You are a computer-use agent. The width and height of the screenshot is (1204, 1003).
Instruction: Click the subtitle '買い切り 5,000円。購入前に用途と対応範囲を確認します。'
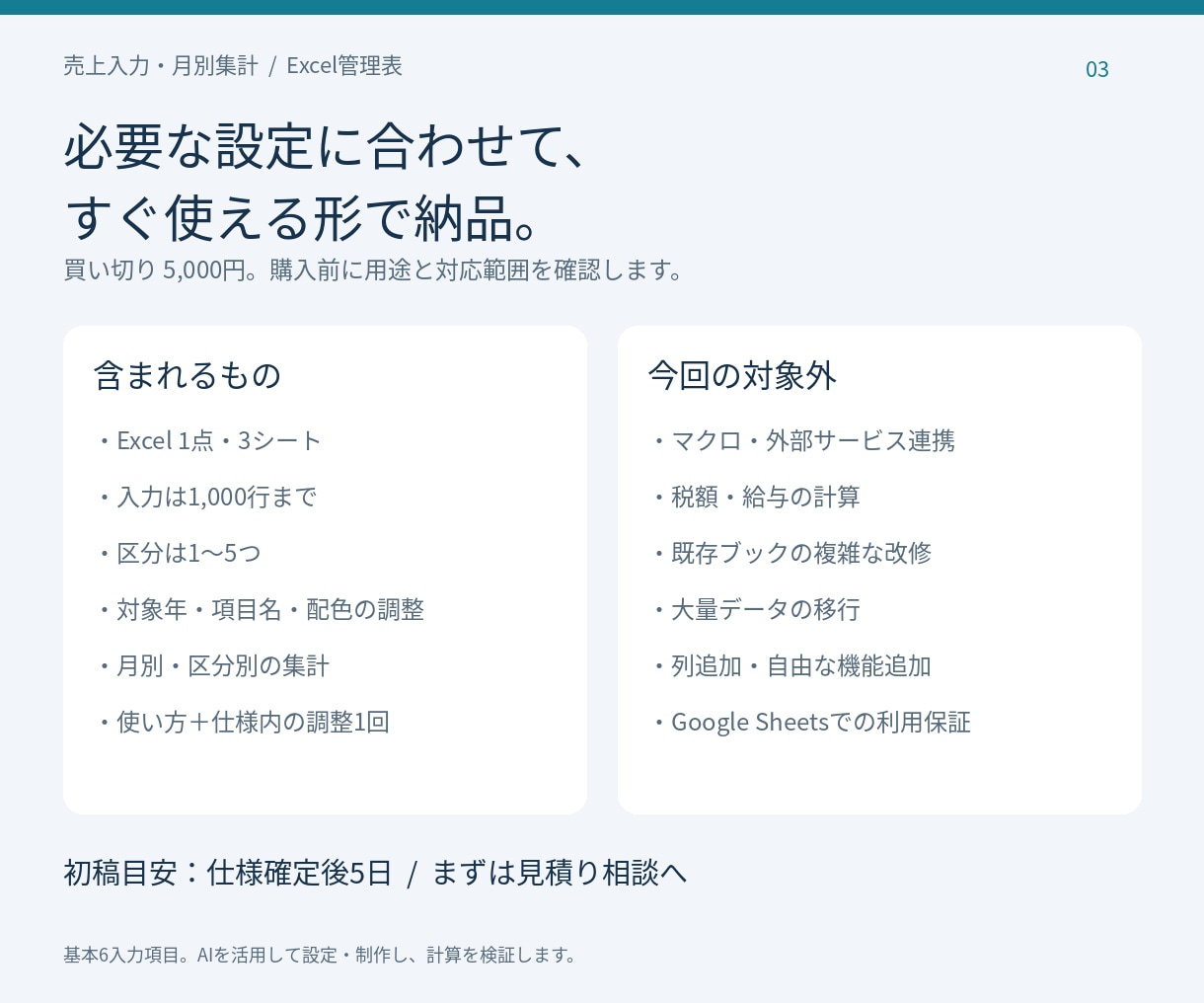click(374, 270)
